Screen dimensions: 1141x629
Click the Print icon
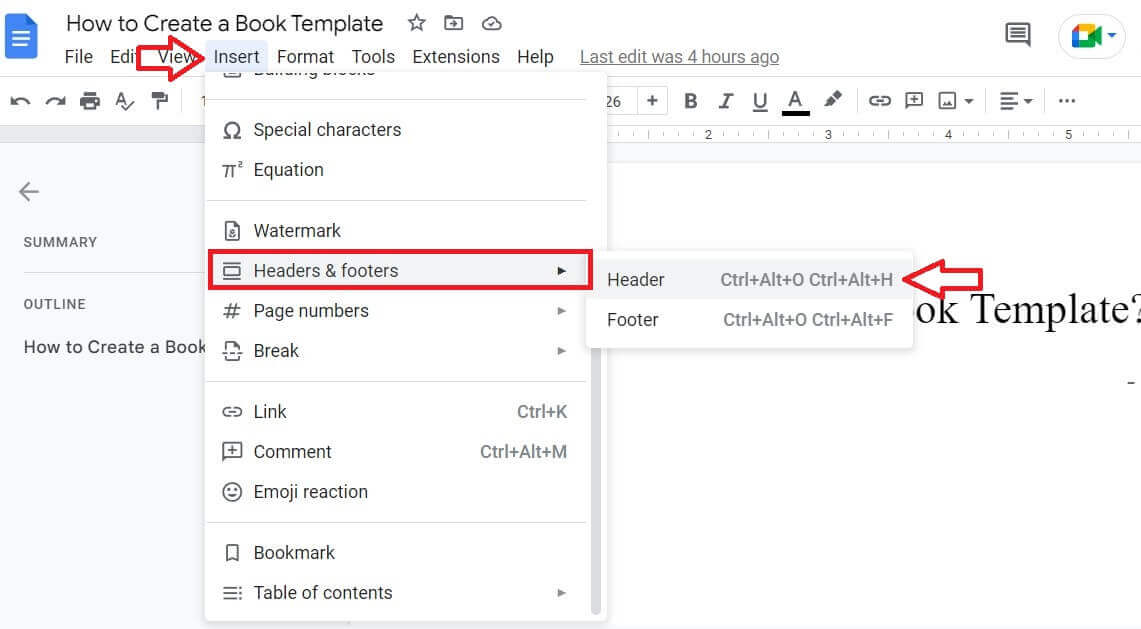click(85, 101)
